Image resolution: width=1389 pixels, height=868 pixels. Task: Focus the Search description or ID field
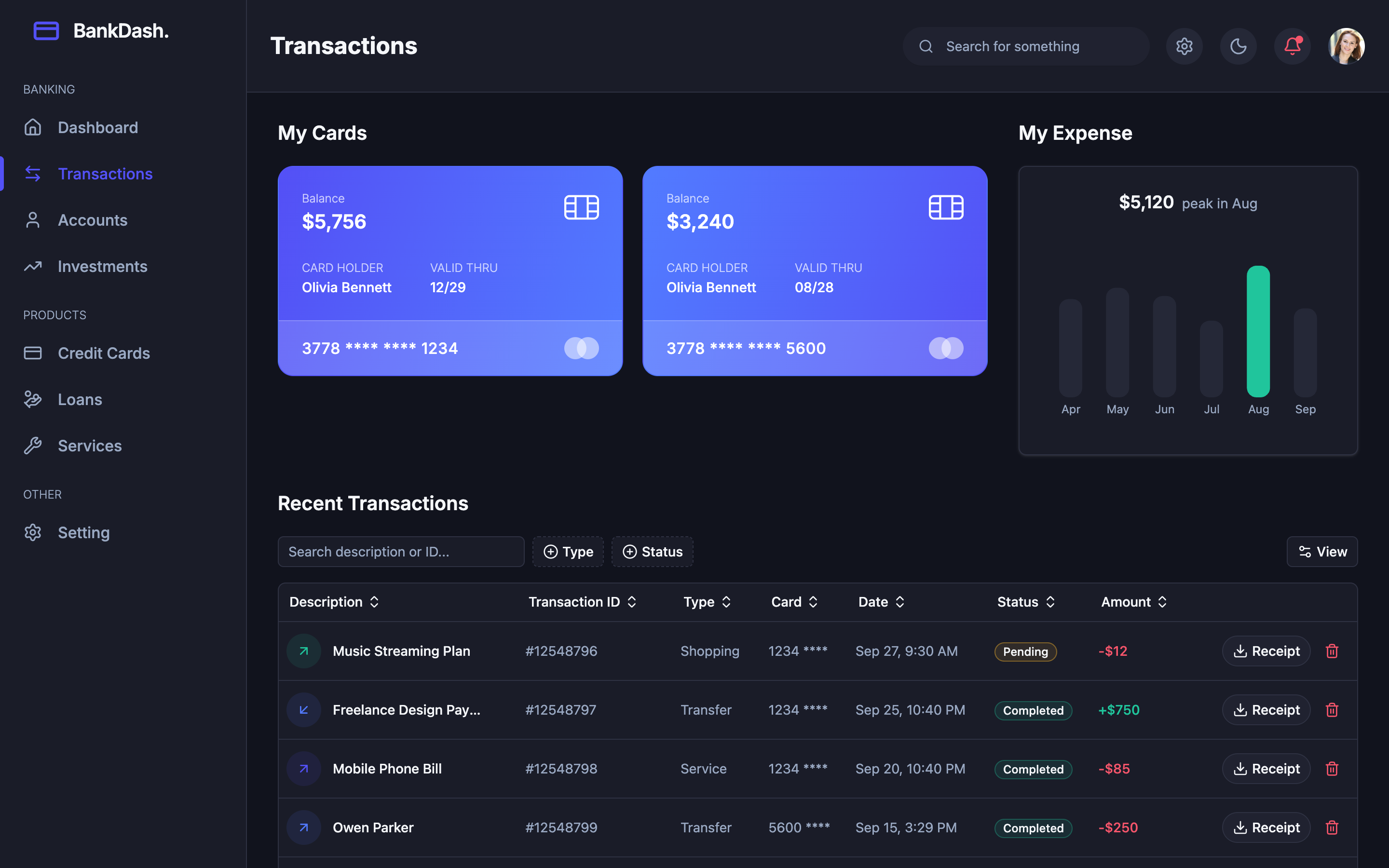[x=401, y=552]
